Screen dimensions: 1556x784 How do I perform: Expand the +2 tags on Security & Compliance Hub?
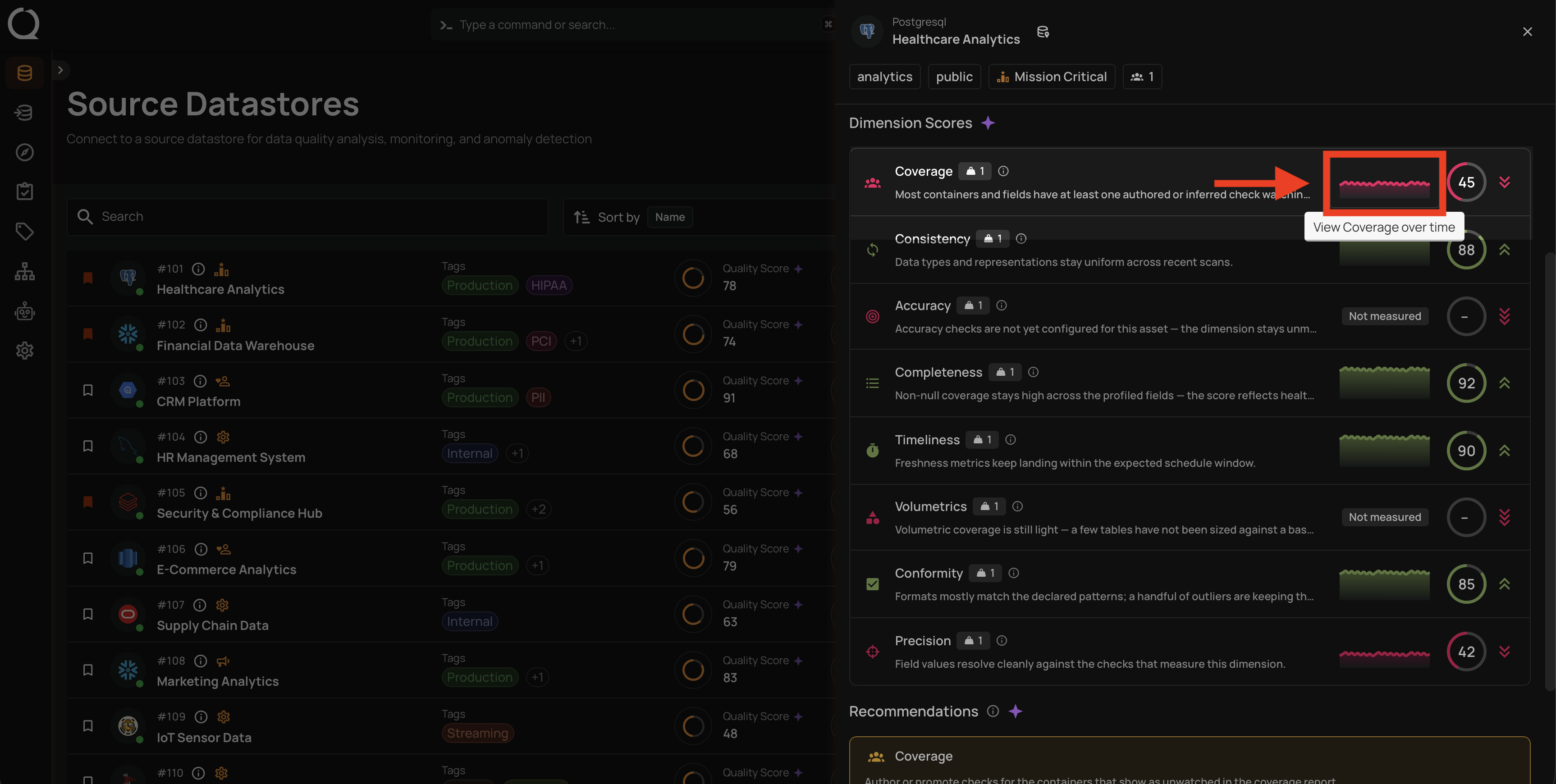[x=538, y=509]
